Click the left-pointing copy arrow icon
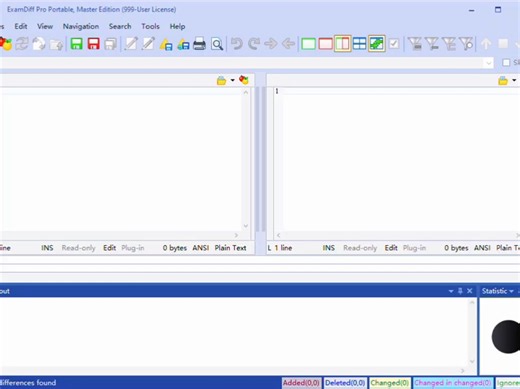The width and height of the screenshot is (520, 389). tap(288, 44)
